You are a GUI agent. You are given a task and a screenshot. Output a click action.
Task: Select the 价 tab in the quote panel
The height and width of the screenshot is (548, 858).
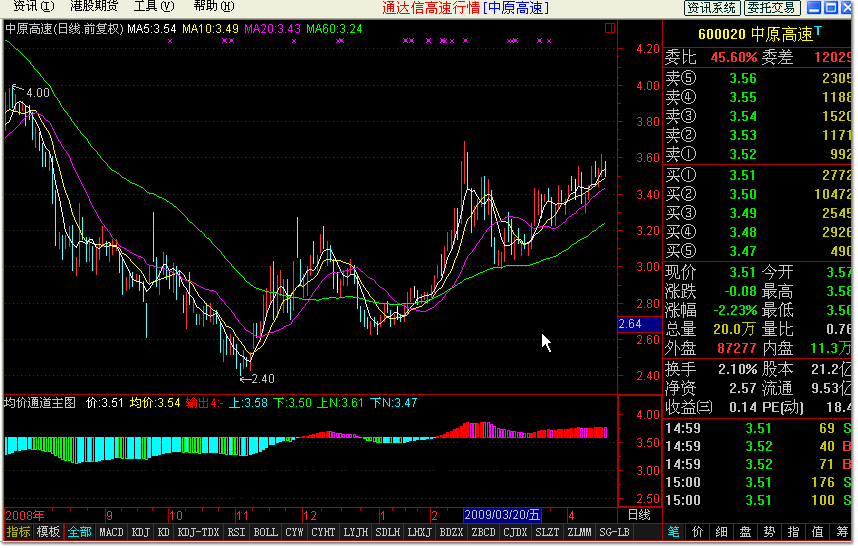(x=698, y=532)
